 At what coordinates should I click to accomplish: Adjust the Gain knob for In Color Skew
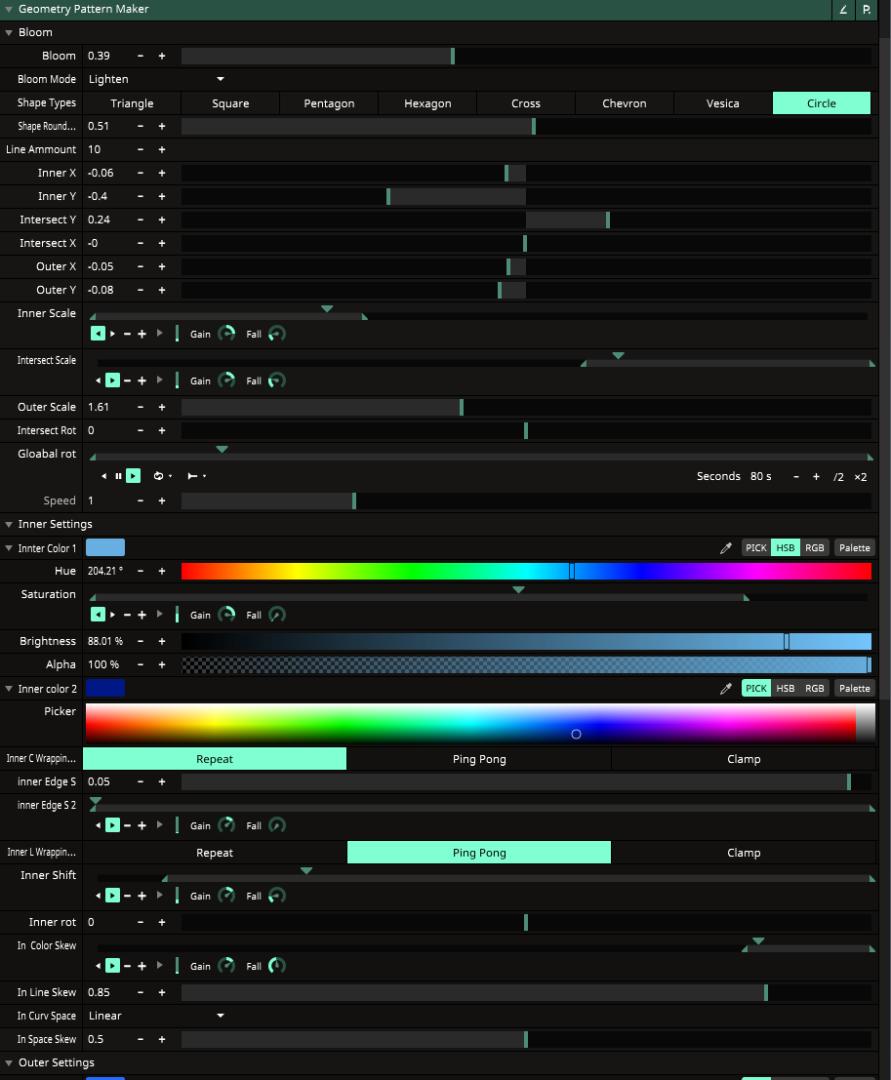pyautogui.click(x=227, y=966)
